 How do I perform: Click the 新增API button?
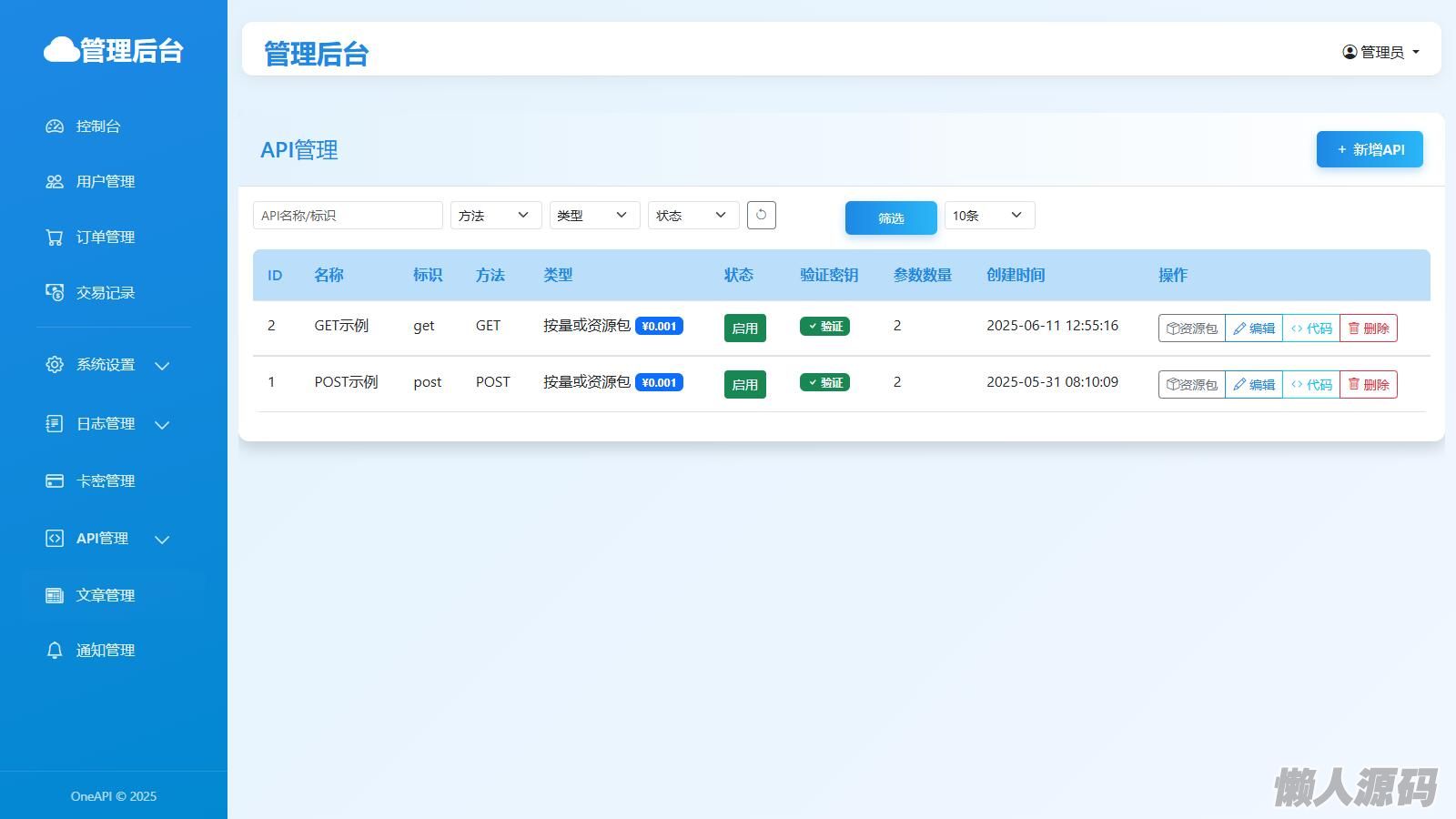pos(1369,150)
